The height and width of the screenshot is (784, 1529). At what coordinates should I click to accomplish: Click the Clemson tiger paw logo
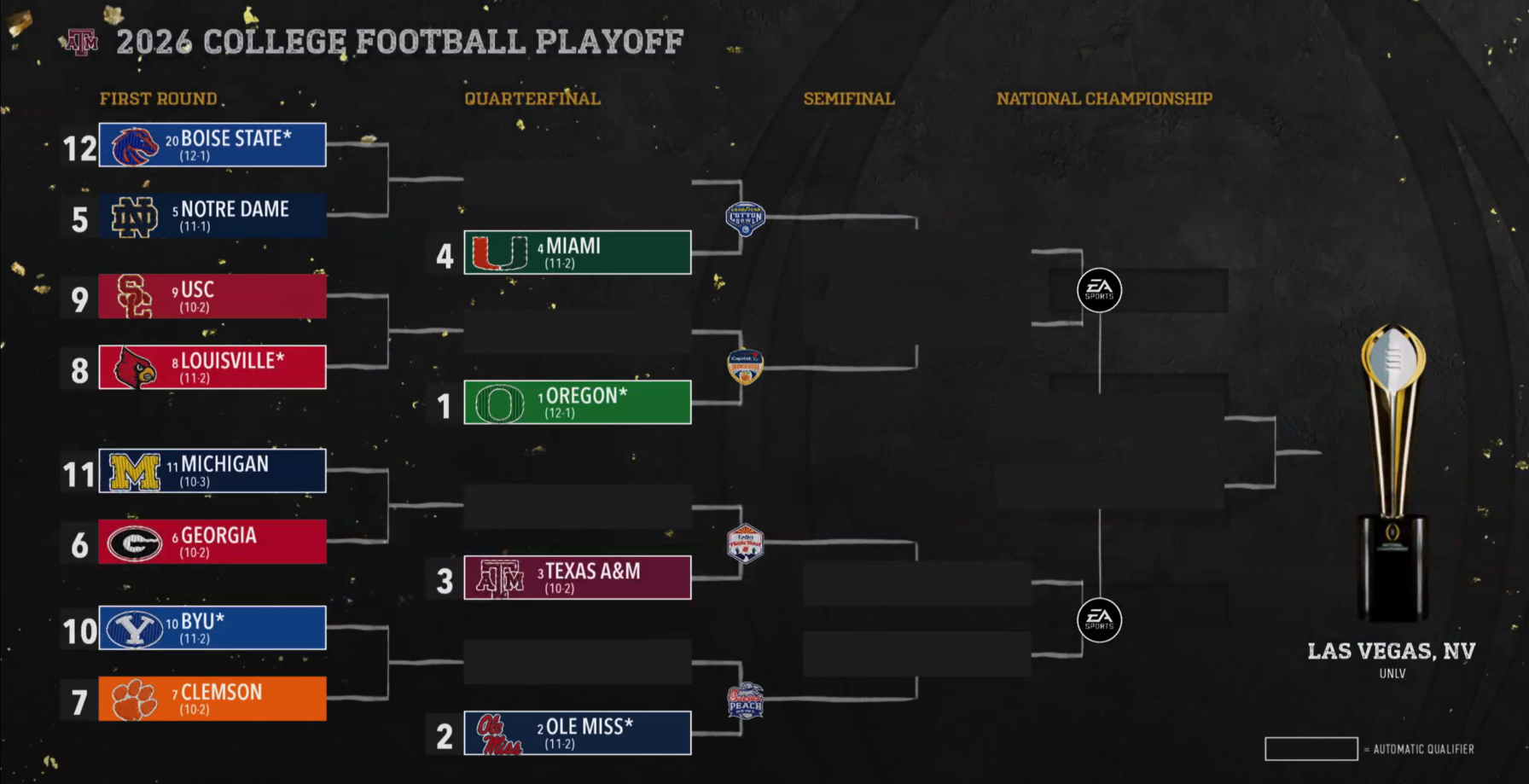tap(135, 699)
